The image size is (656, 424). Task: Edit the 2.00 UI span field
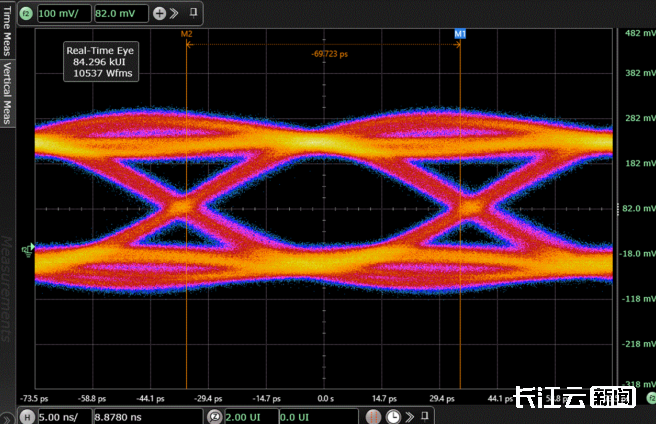[x=247, y=415]
